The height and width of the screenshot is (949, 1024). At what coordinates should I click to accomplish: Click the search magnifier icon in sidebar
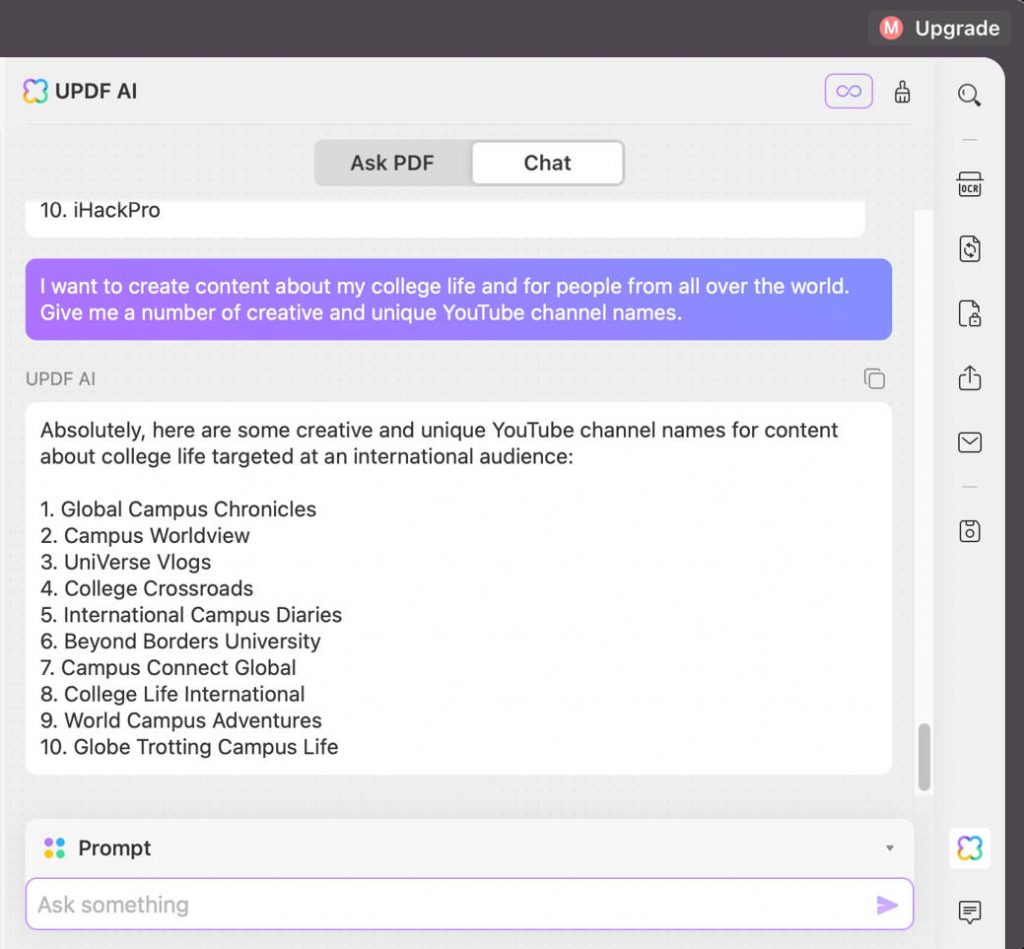969,95
